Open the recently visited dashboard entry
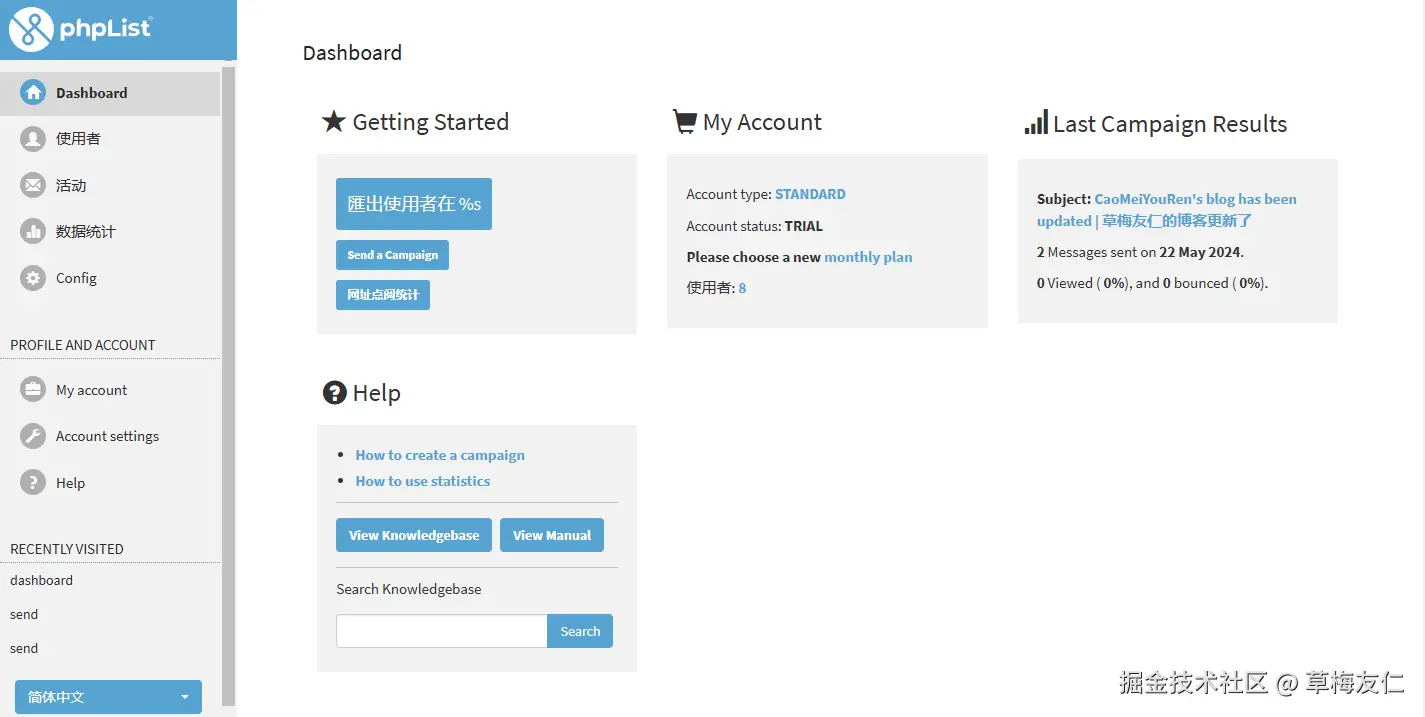 (41, 580)
